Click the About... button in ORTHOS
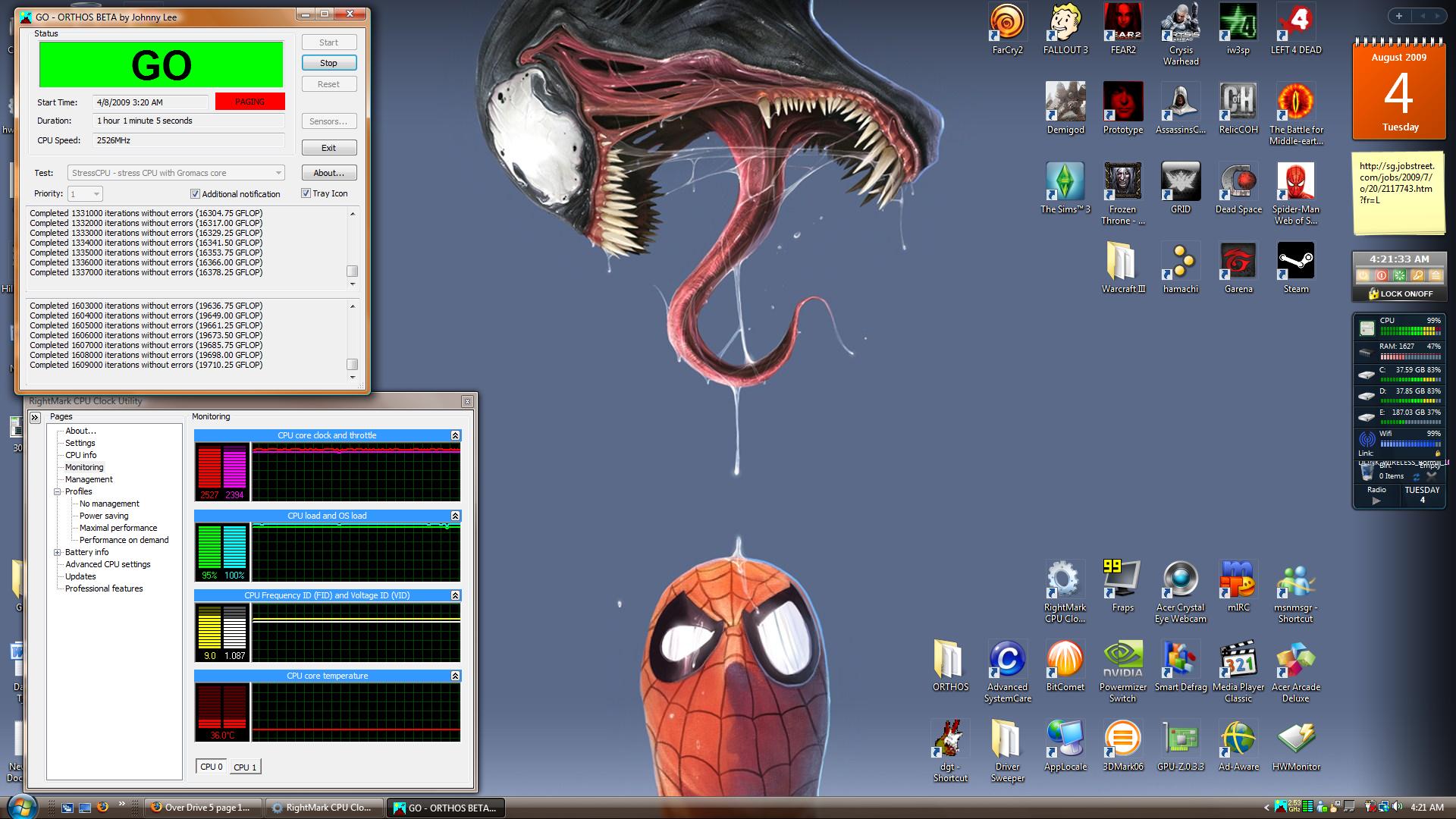The image size is (1456, 819). coord(328,173)
